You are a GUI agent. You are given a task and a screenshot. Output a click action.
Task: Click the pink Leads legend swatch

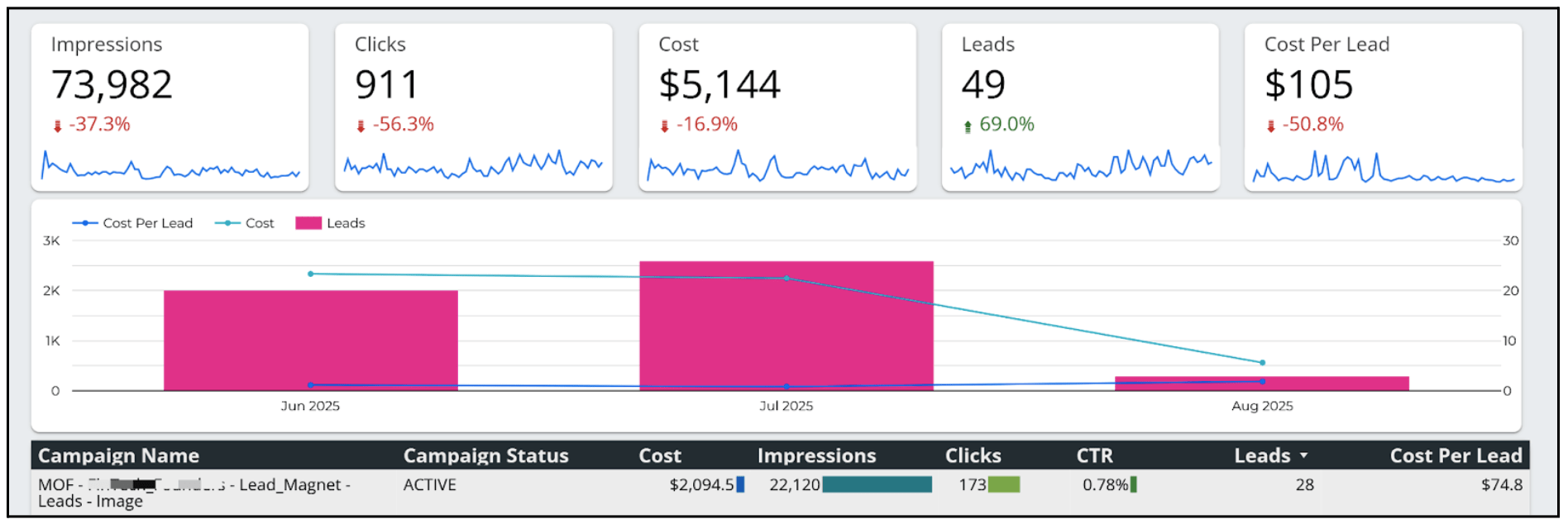pos(308,223)
